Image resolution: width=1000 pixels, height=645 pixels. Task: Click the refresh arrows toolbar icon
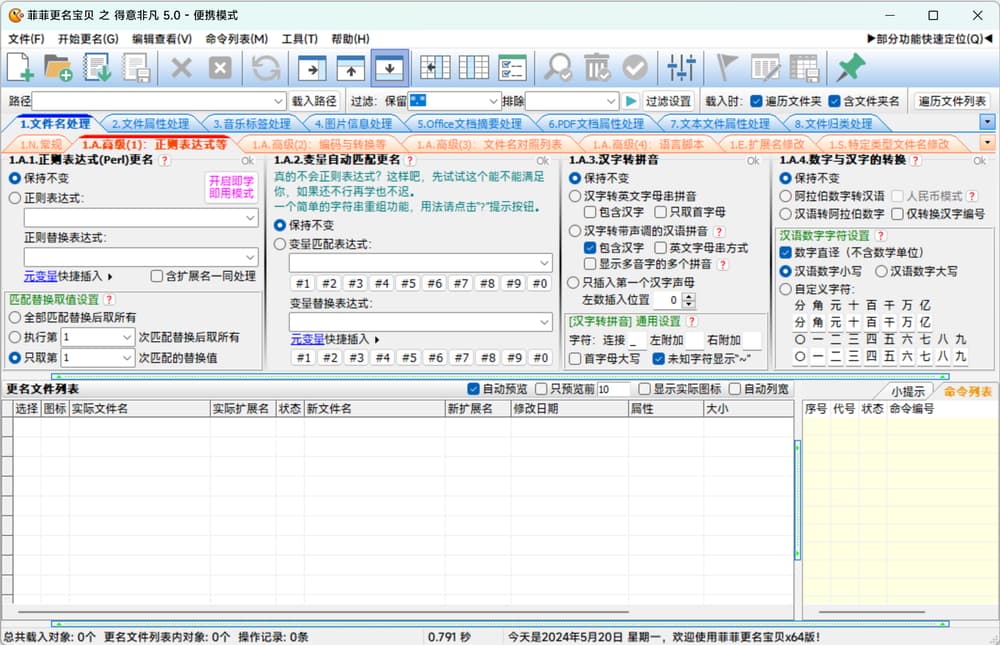coord(266,68)
